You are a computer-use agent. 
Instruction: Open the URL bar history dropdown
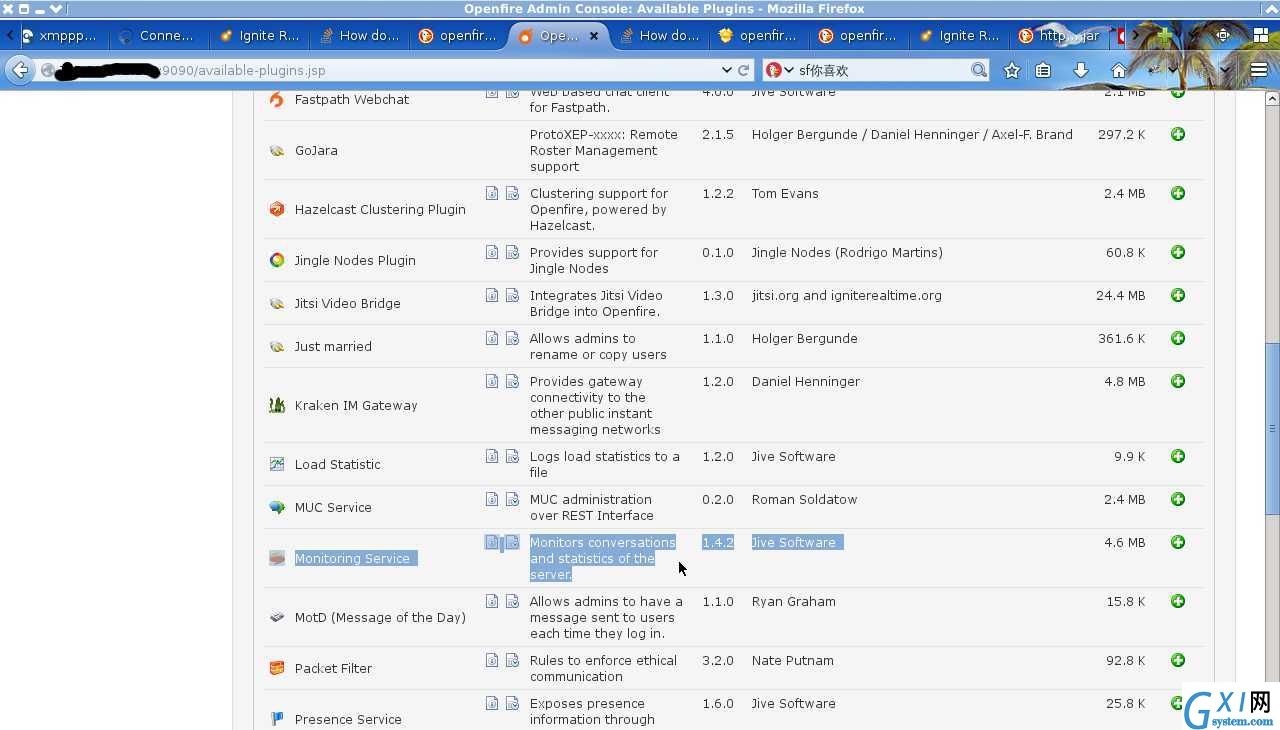[x=726, y=70]
